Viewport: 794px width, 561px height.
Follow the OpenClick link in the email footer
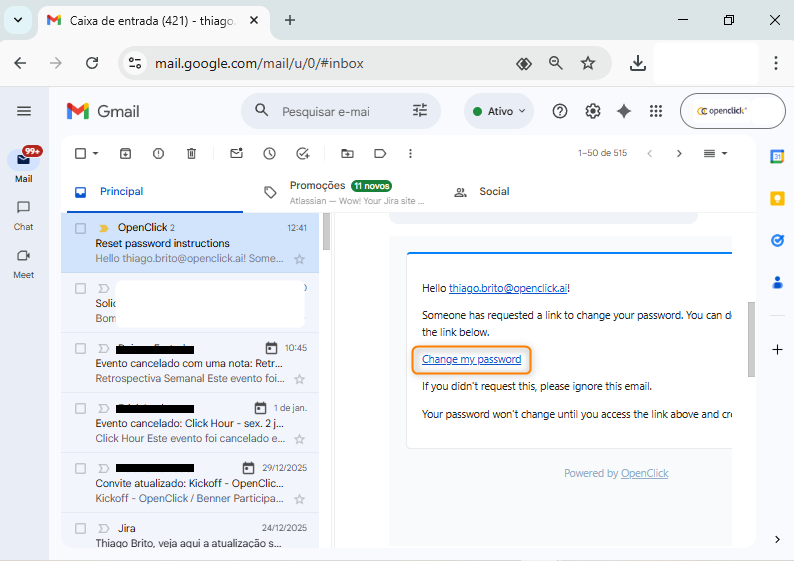[644, 473]
